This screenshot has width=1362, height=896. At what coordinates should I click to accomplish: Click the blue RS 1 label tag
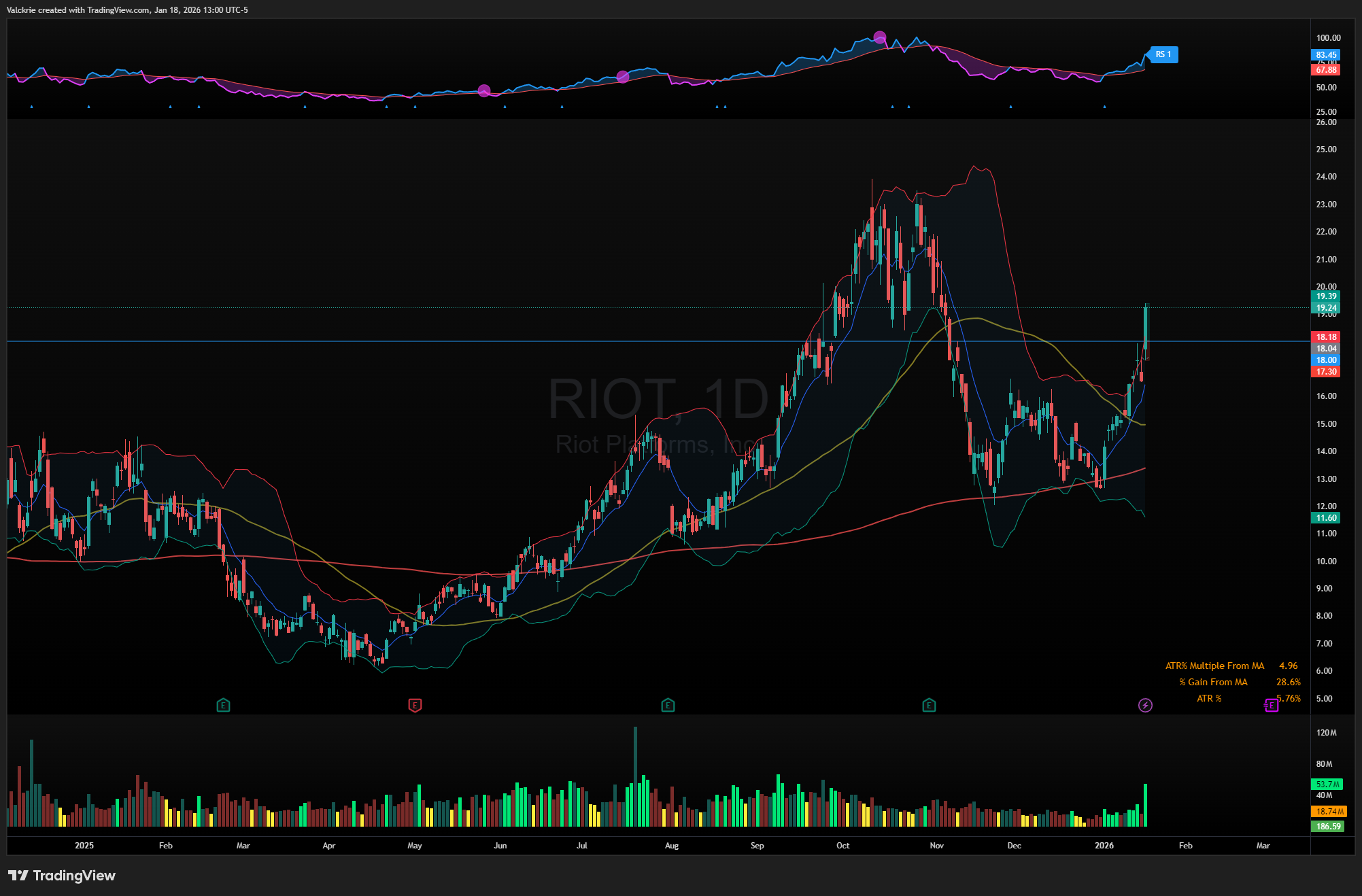tap(1164, 54)
